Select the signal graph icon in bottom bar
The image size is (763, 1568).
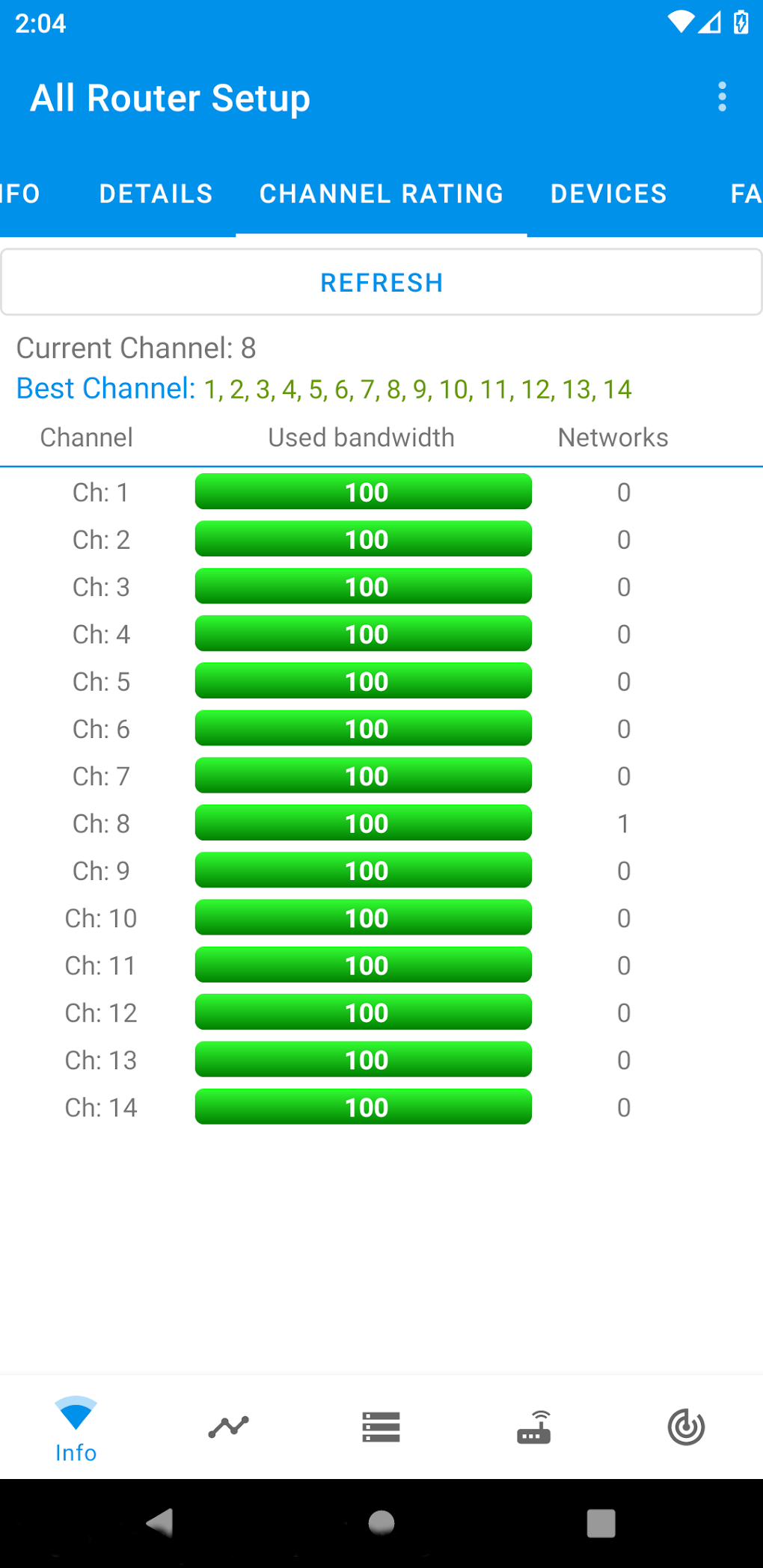coord(228,1427)
